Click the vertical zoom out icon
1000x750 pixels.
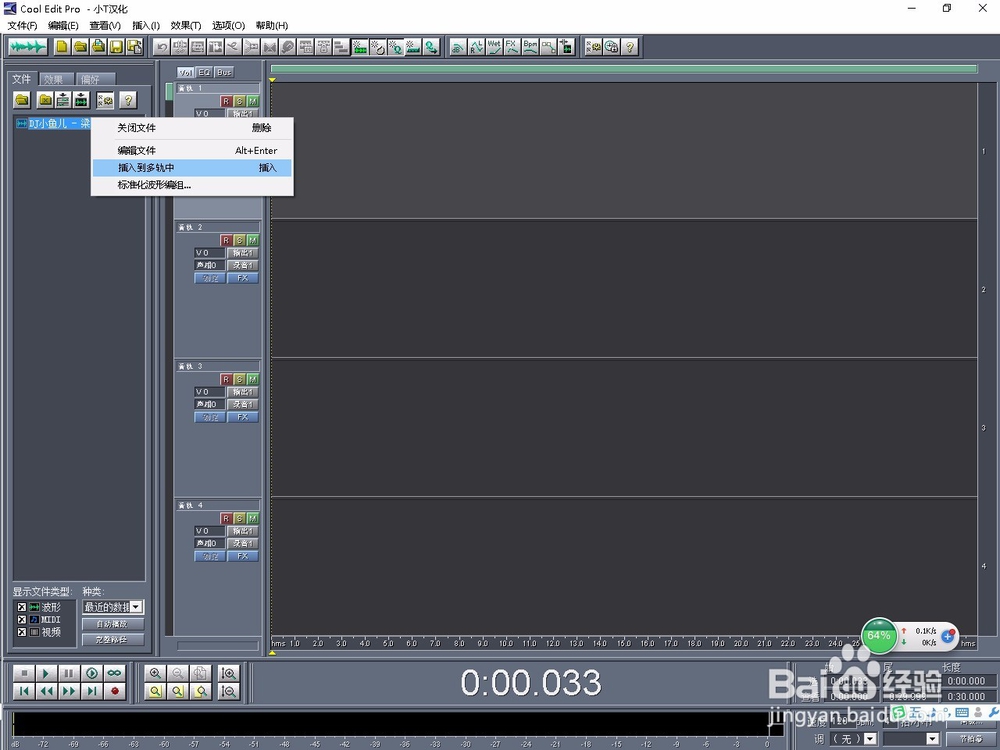tap(229, 691)
